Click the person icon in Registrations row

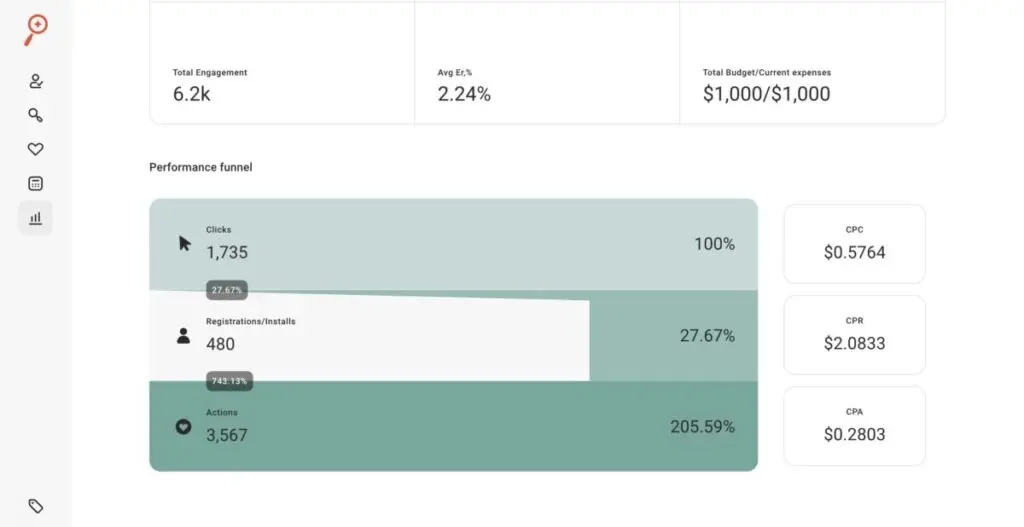(183, 336)
